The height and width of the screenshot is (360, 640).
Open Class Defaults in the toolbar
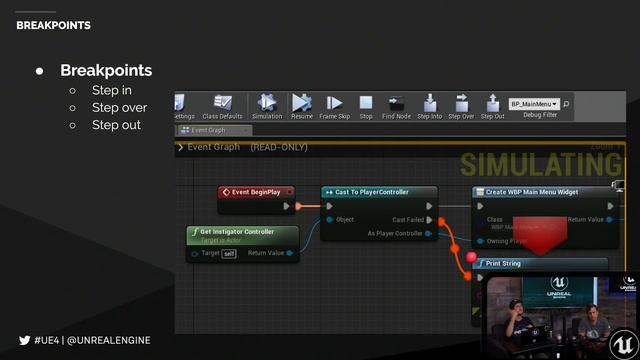click(x=222, y=107)
